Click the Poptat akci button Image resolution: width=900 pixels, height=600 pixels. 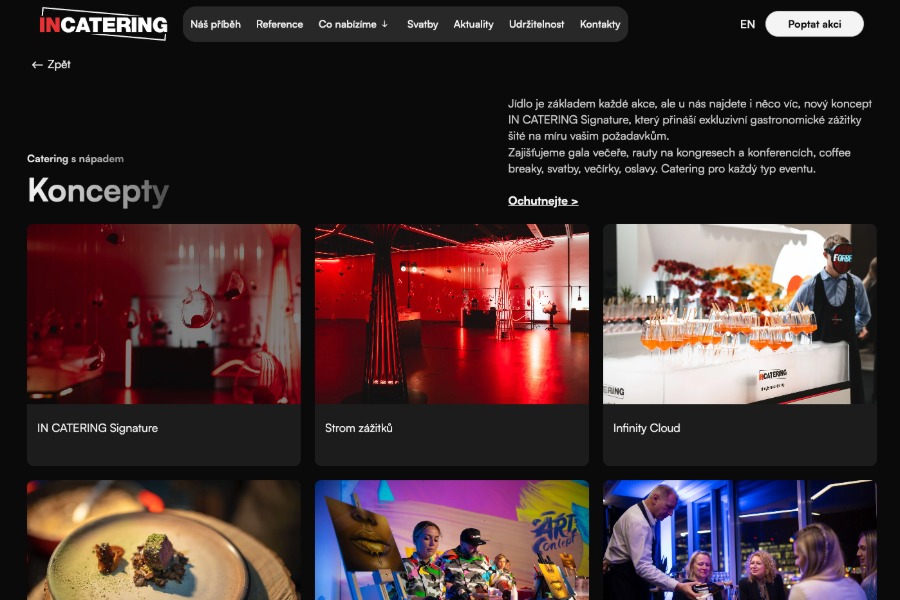[814, 24]
